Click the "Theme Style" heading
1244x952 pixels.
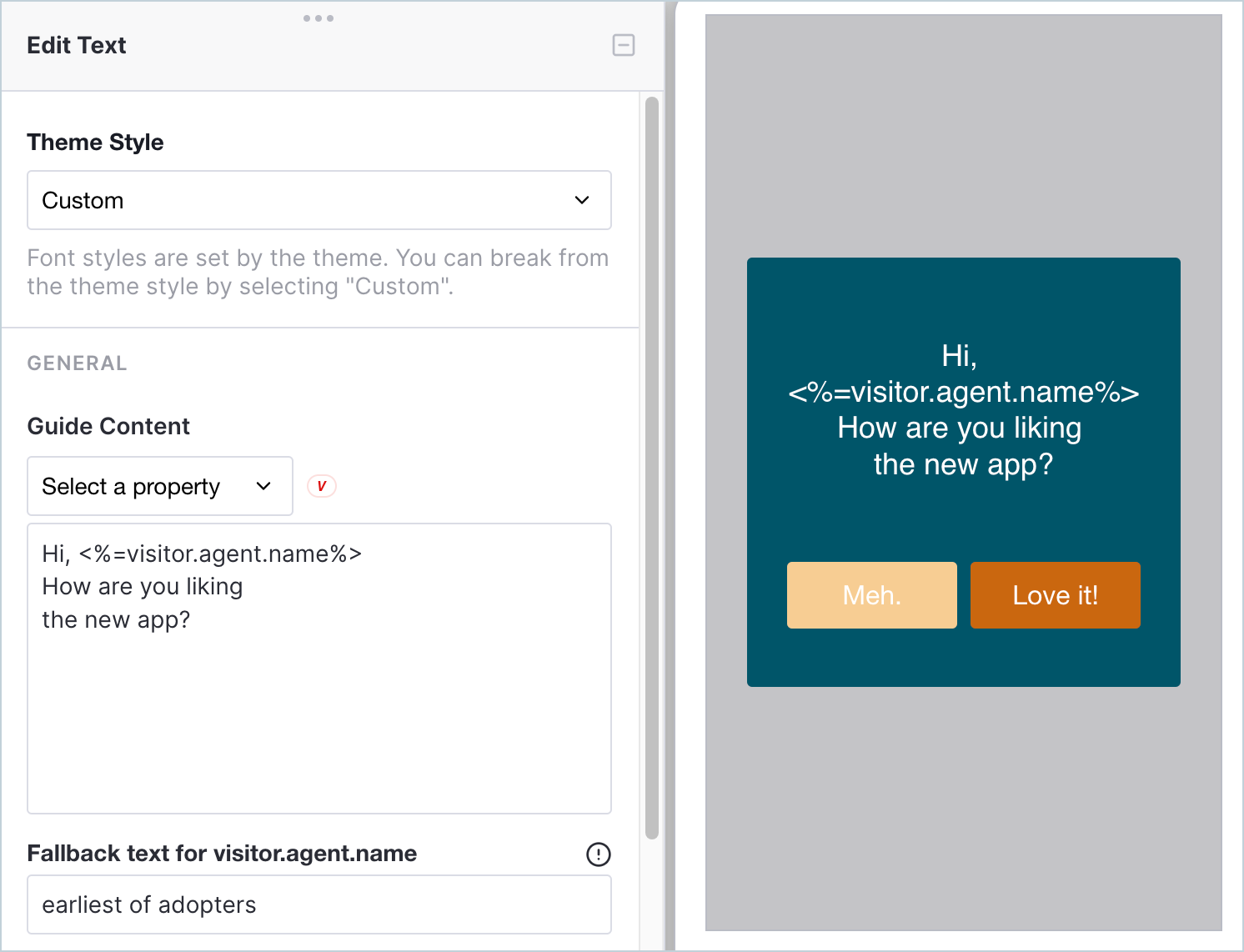95,143
